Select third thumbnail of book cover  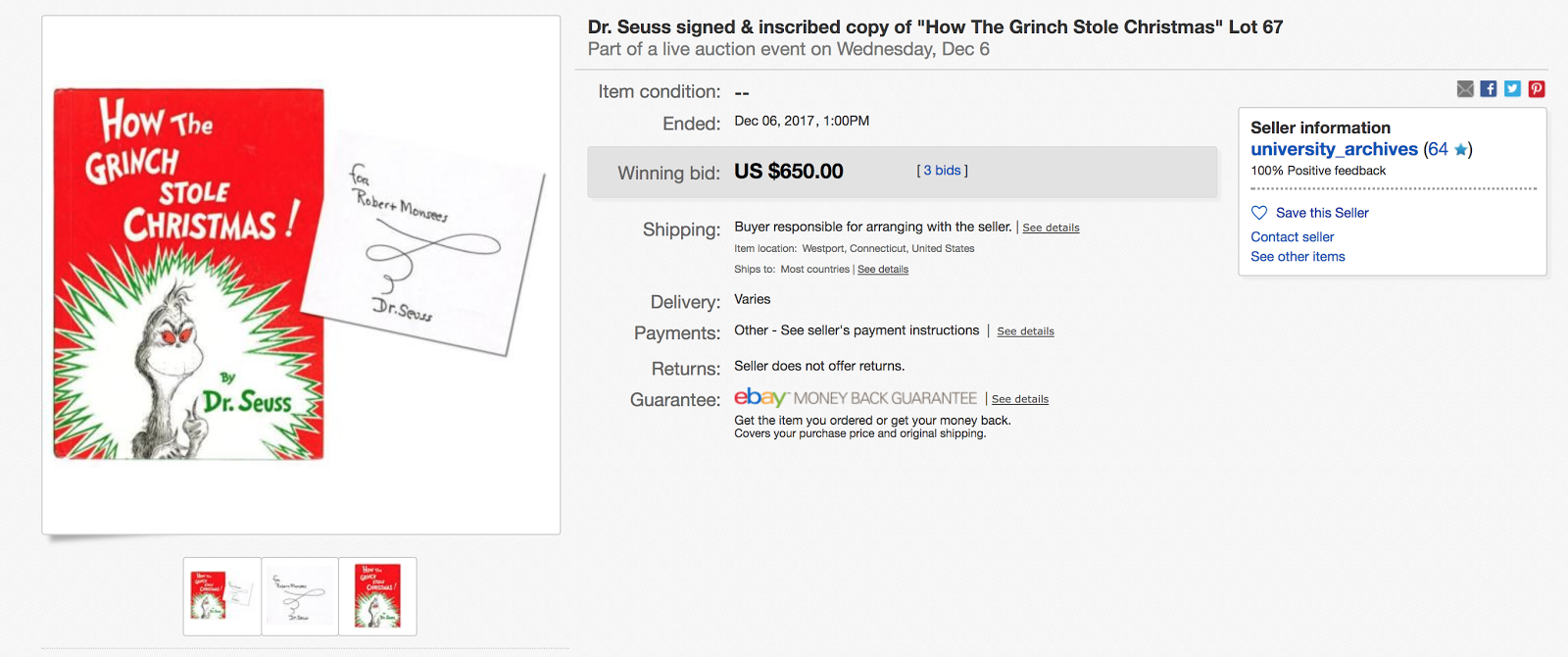point(377,596)
